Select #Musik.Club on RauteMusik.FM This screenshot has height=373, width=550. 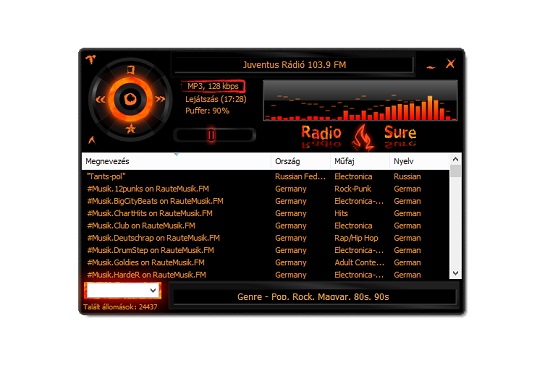266,226
